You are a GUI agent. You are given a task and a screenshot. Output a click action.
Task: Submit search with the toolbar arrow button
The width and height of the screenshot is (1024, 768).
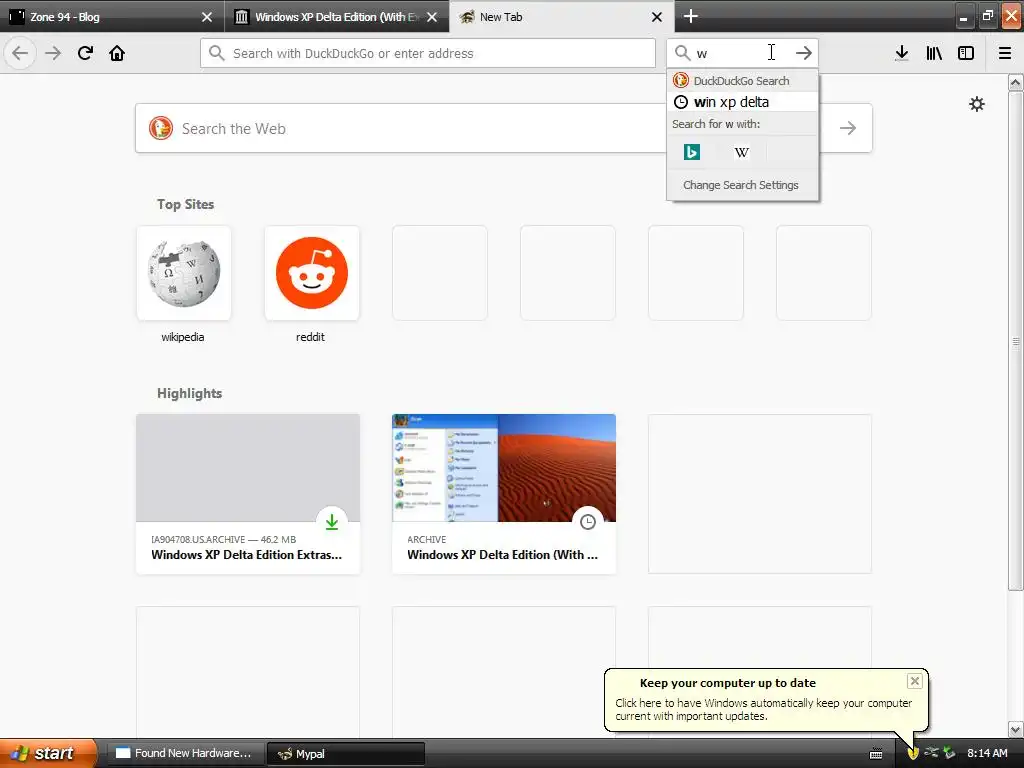point(804,53)
